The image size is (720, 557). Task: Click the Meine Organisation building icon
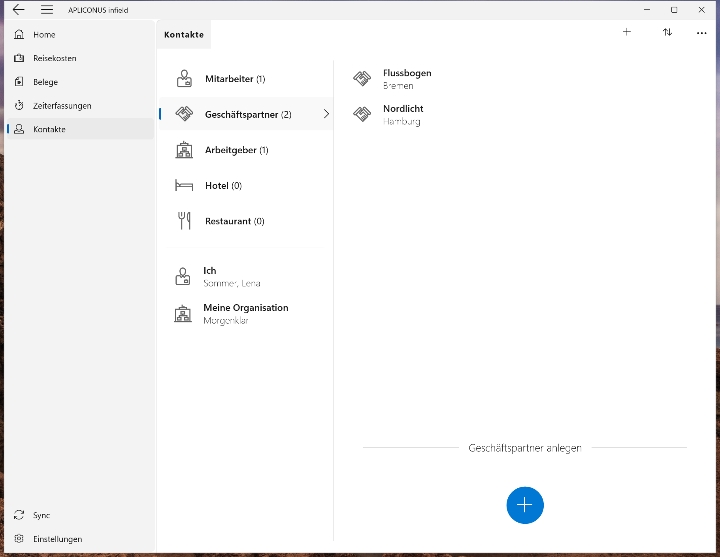183,314
